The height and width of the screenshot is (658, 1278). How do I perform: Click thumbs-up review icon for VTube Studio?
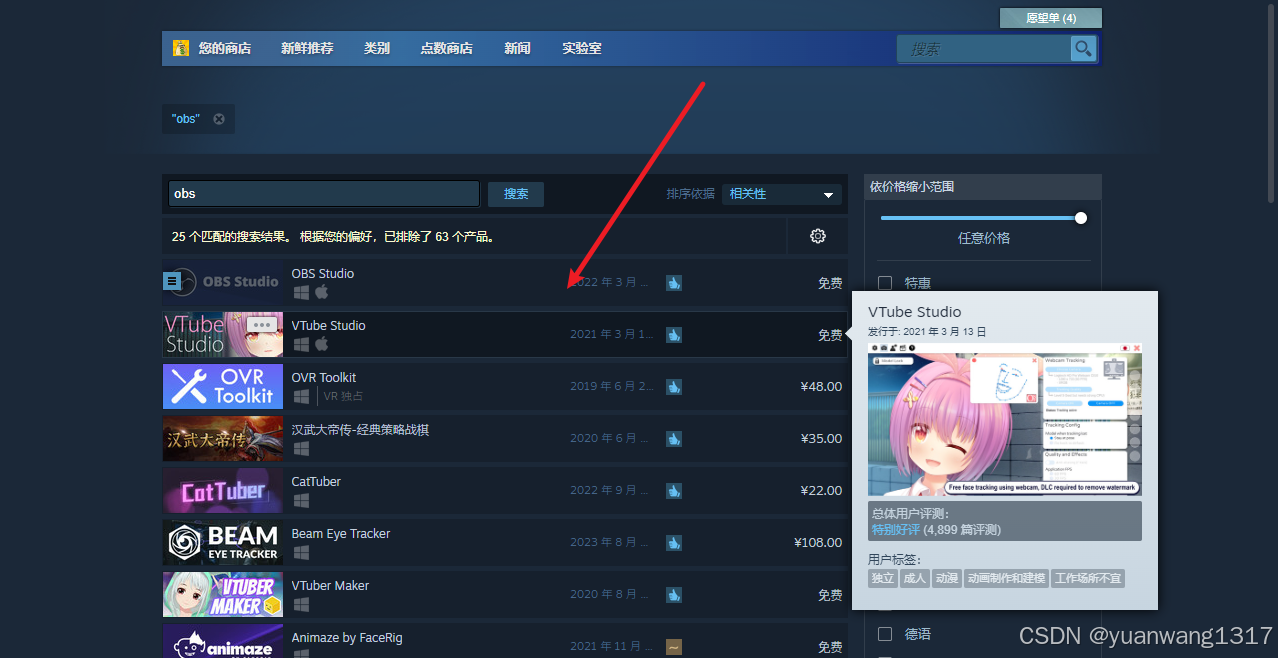coord(674,335)
